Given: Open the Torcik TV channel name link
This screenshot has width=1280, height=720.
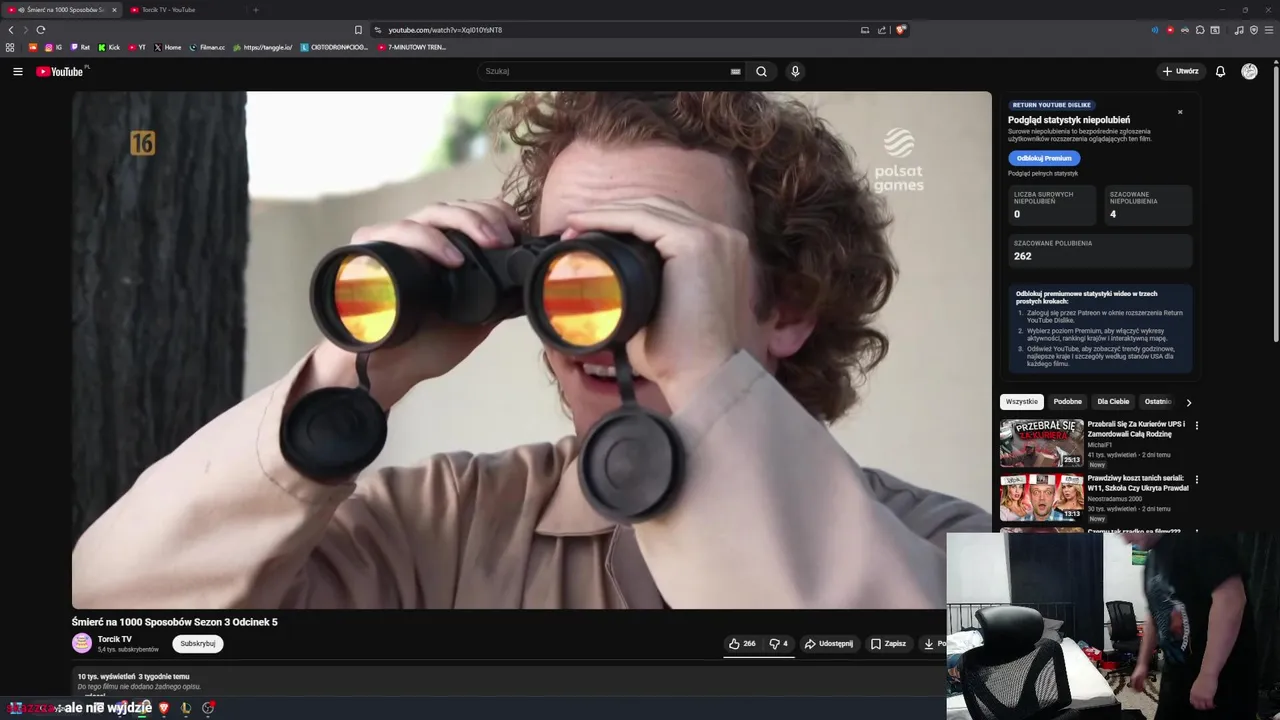Looking at the screenshot, I should [114, 639].
